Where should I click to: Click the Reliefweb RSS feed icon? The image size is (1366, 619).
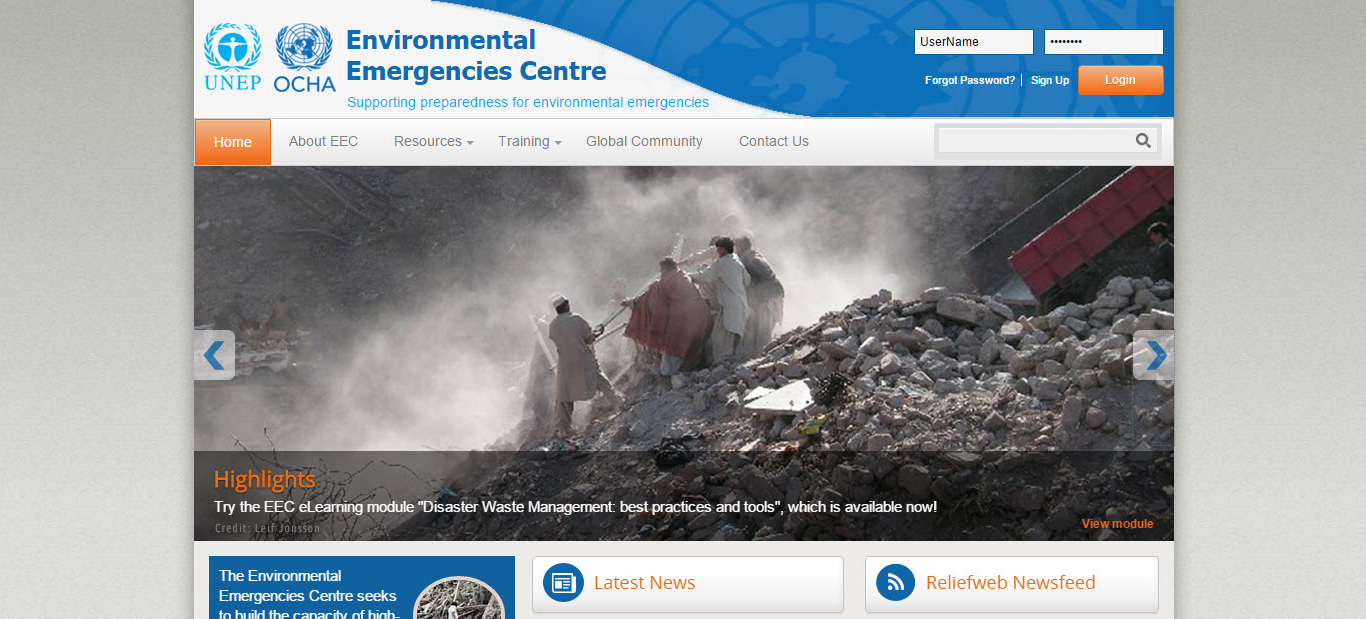pos(895,583)
